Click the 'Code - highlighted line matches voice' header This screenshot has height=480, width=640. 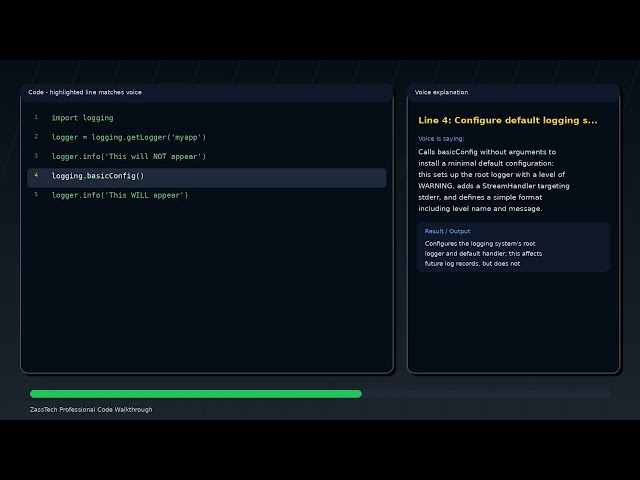click(85, 92)
